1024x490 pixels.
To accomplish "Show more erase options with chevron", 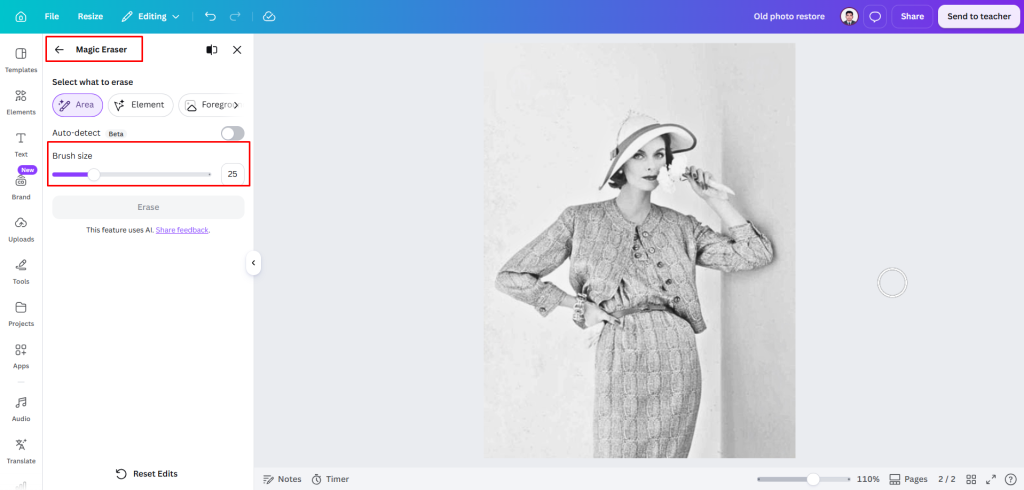I will [x=236, y=105].
